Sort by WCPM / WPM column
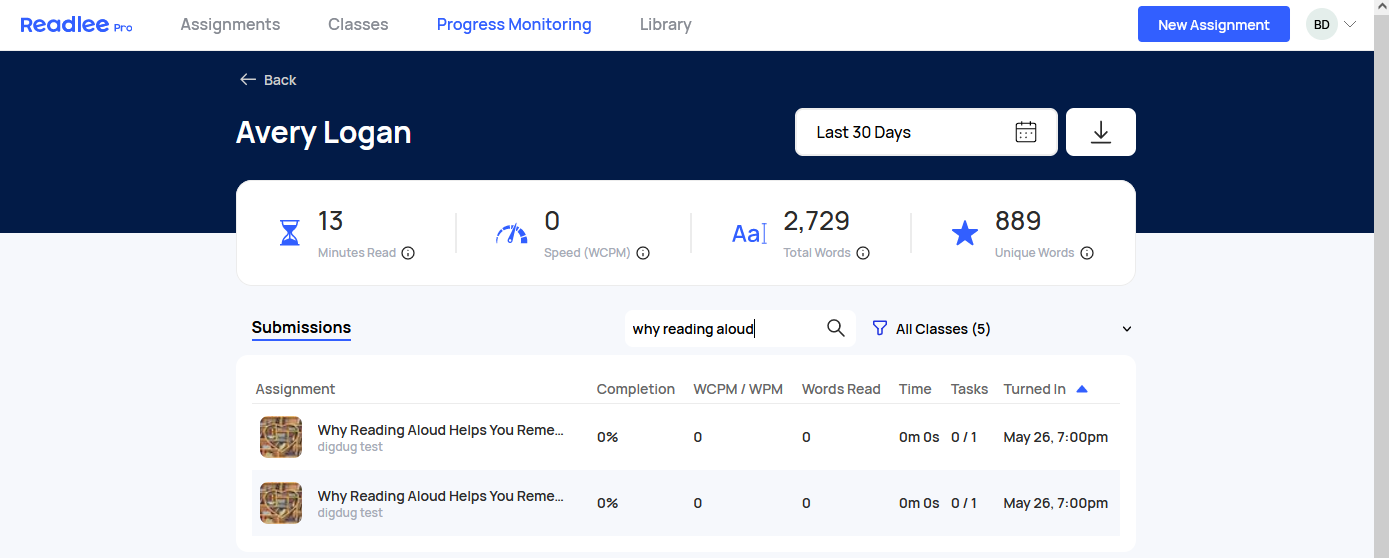1389x558 pixels. [x=738, y=389]
